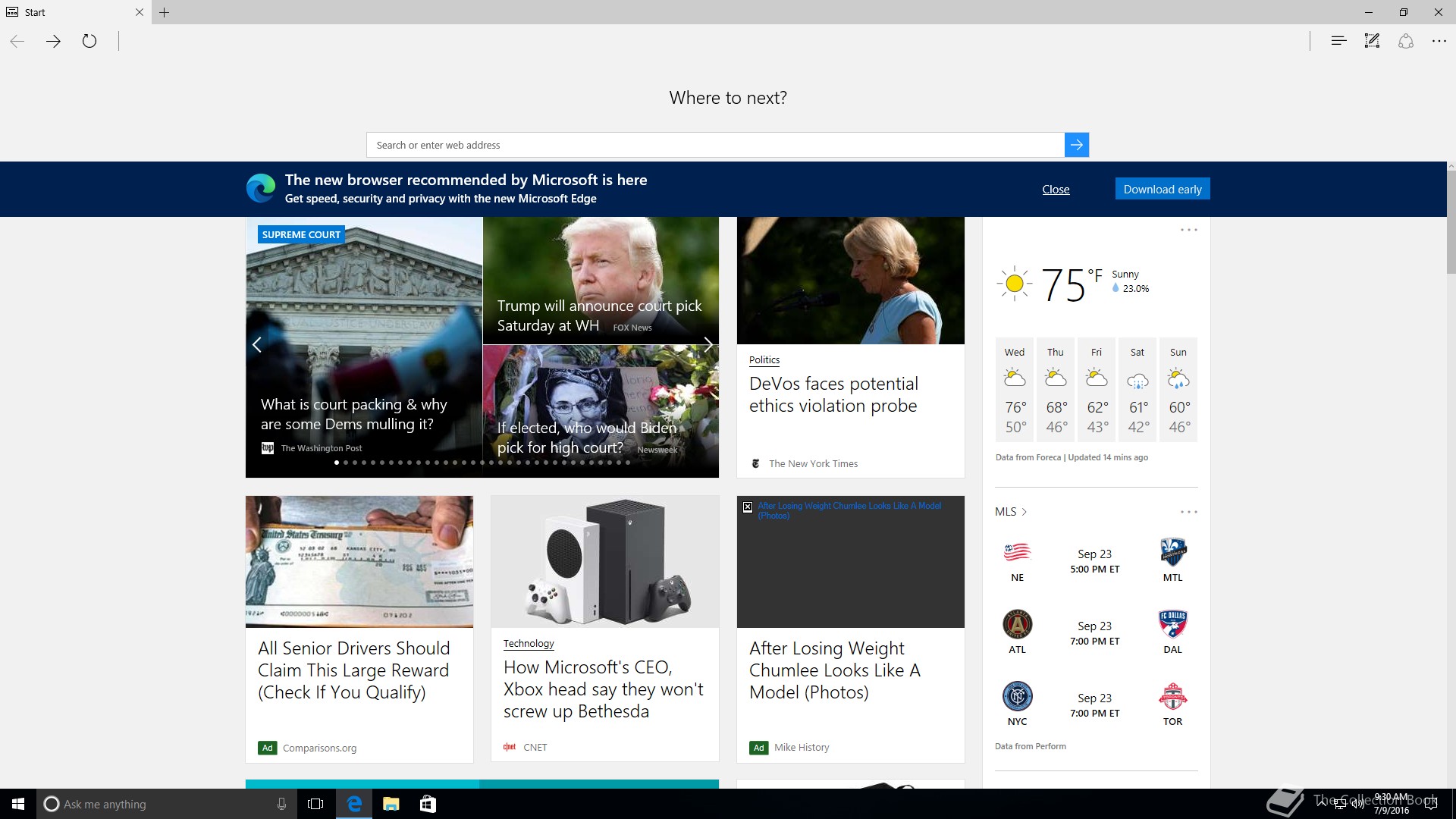Click the Download early button
The image size is (1456, 819).
point(1163,189)
